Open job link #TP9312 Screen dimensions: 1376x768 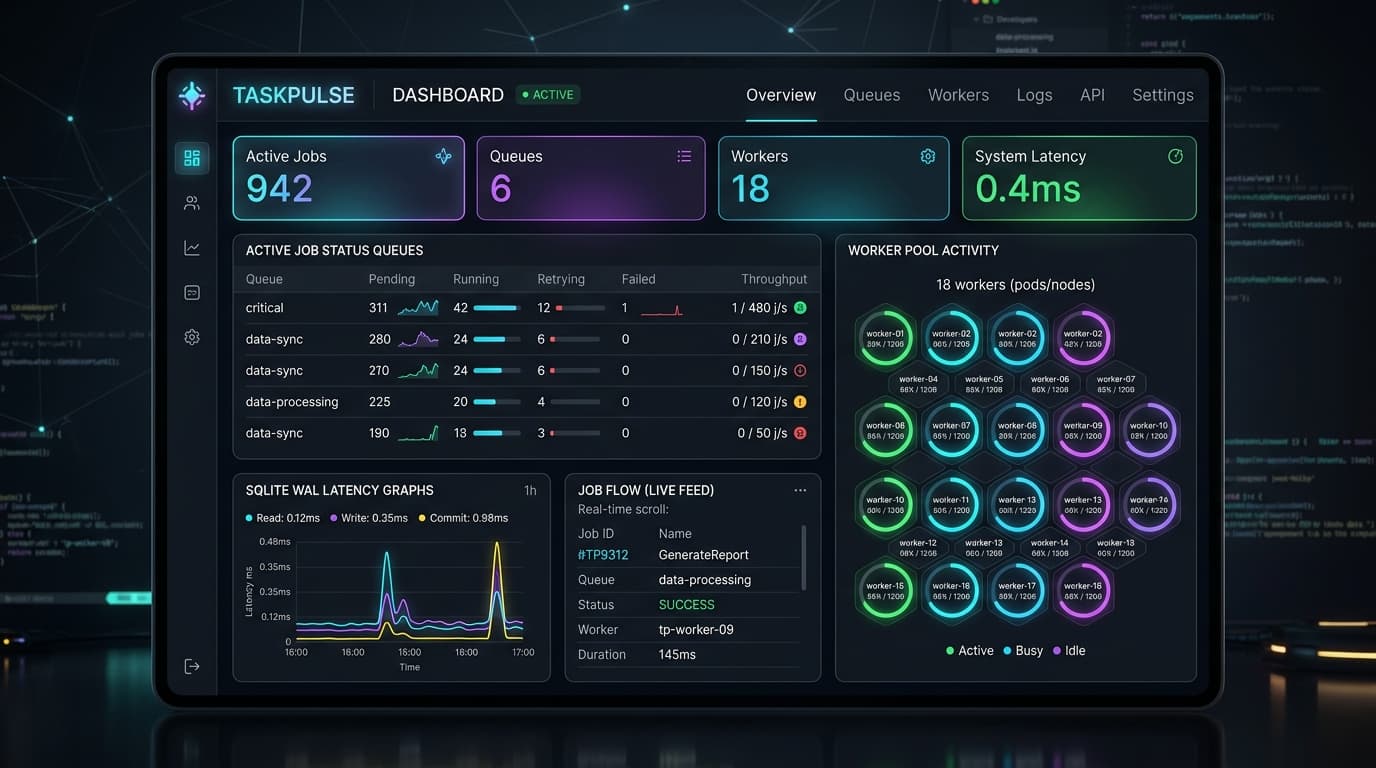[603, 555]
